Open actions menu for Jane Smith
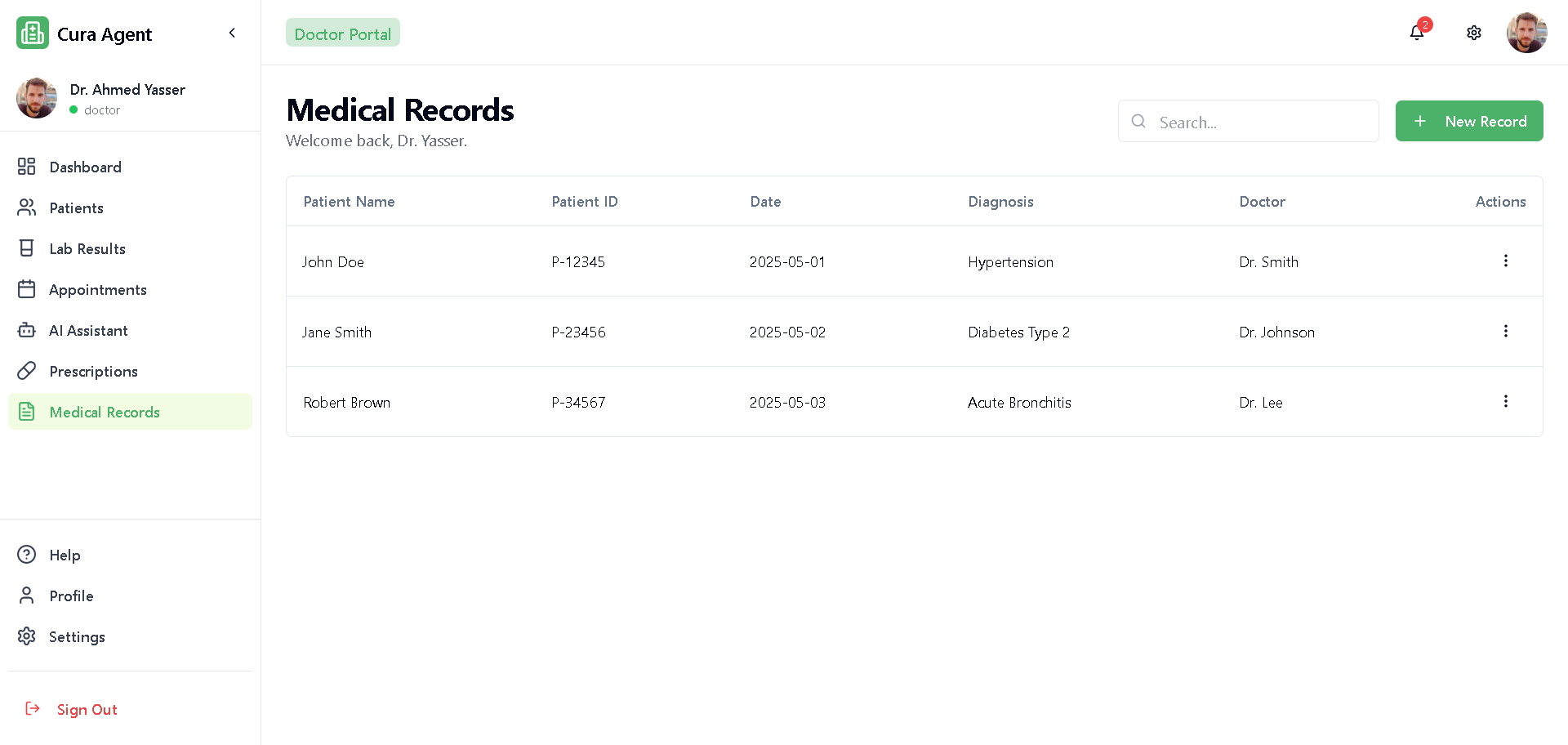The image size is (1568, 745). tap(1505, 331)
